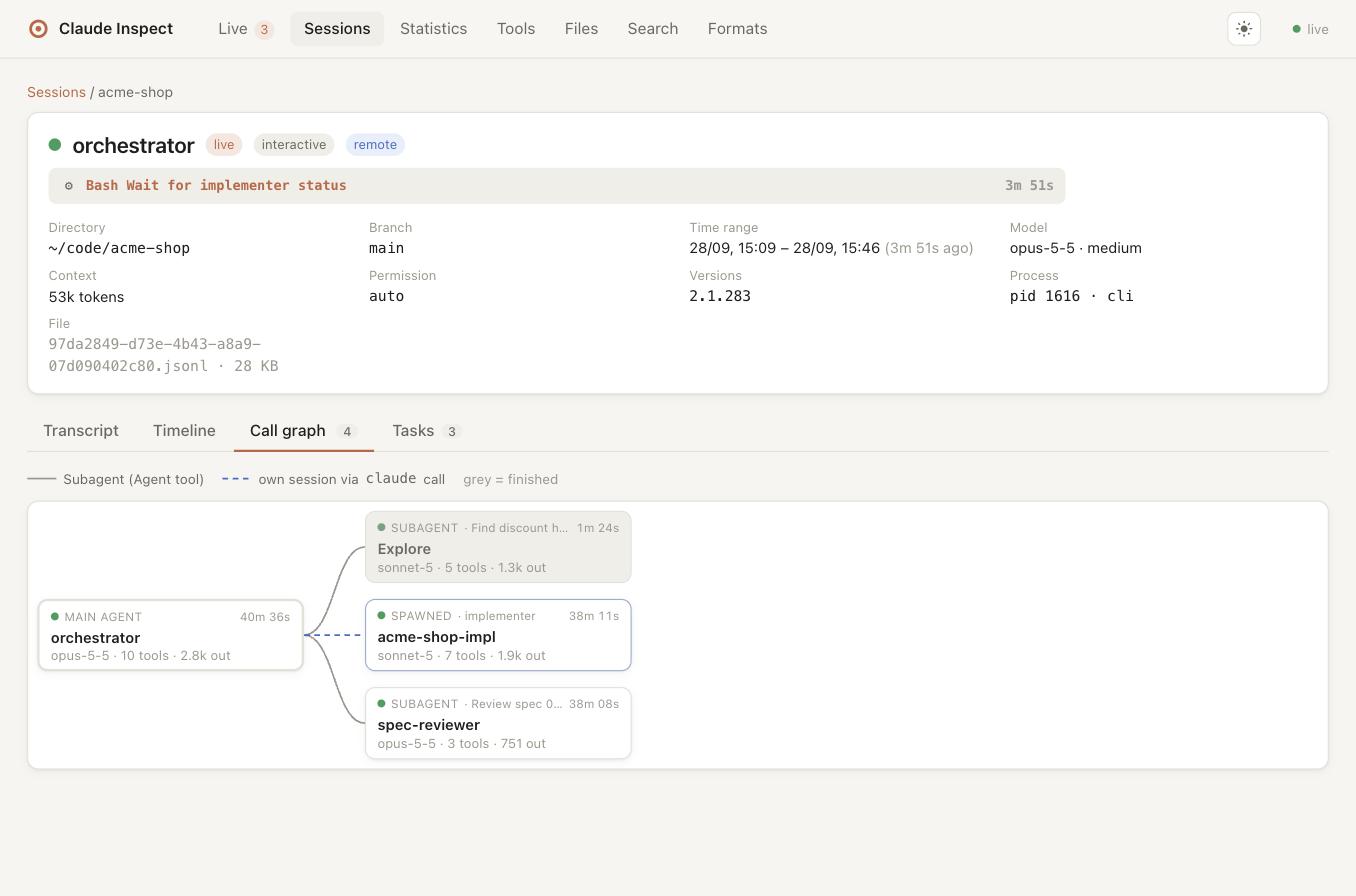Screen dimensions: 1356x896
Task: Click the branch value 'main'
Action: coord(386,248)
